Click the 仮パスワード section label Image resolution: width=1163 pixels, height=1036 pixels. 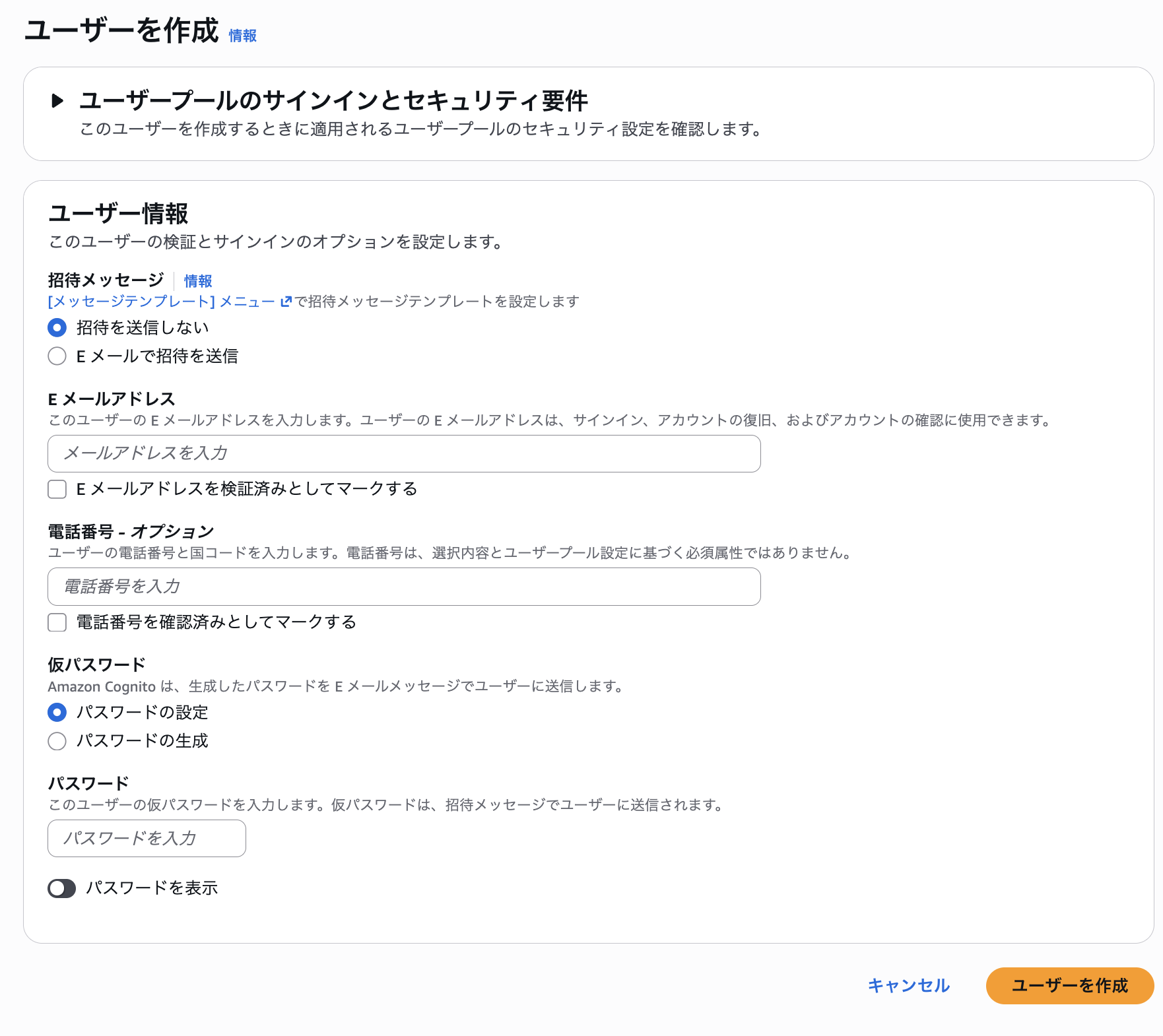(x=96, y=664)
